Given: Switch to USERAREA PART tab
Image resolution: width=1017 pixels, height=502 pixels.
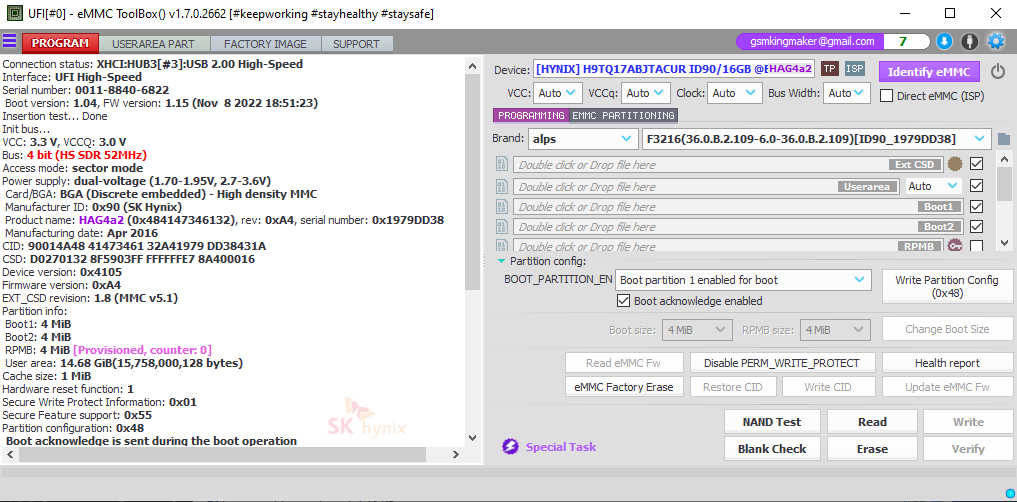Looking at the screenshot, I should click(x=153, y=44).
